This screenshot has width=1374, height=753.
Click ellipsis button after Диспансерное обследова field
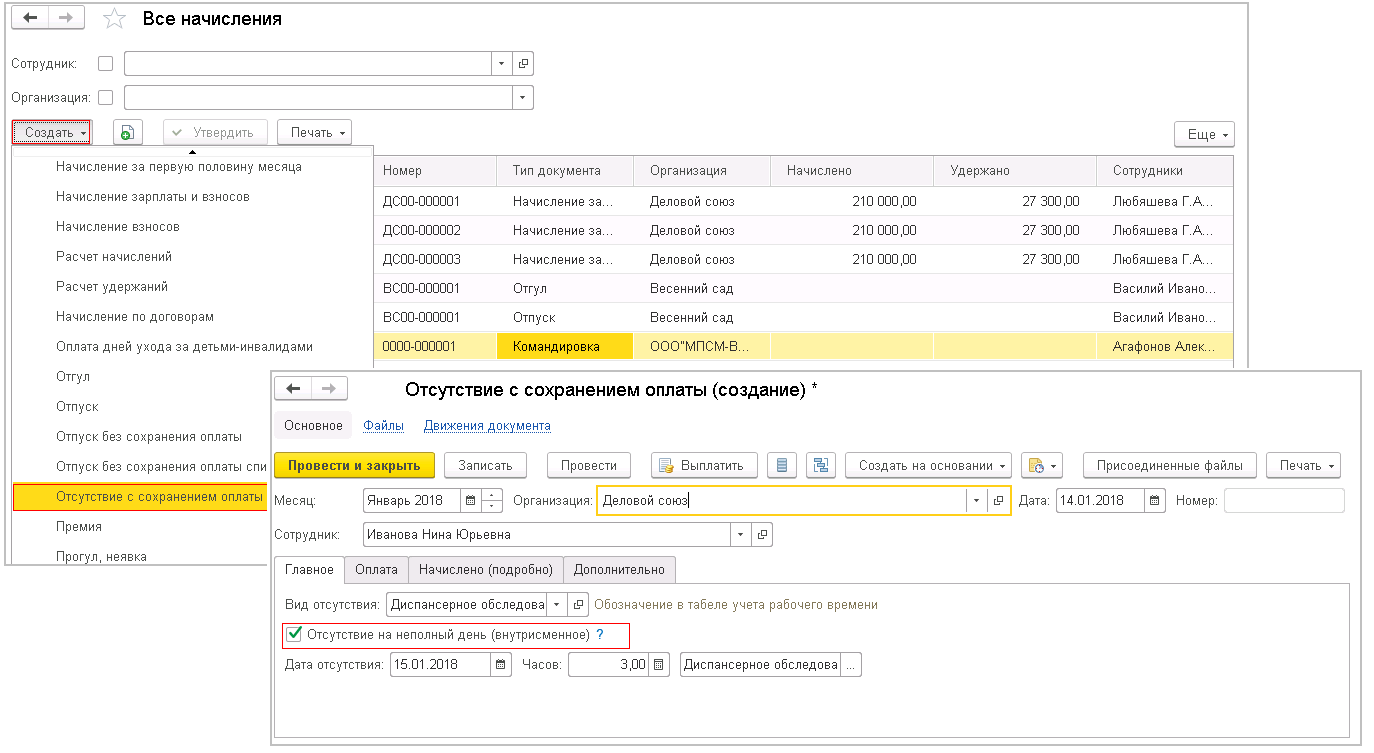click(850, 665)
